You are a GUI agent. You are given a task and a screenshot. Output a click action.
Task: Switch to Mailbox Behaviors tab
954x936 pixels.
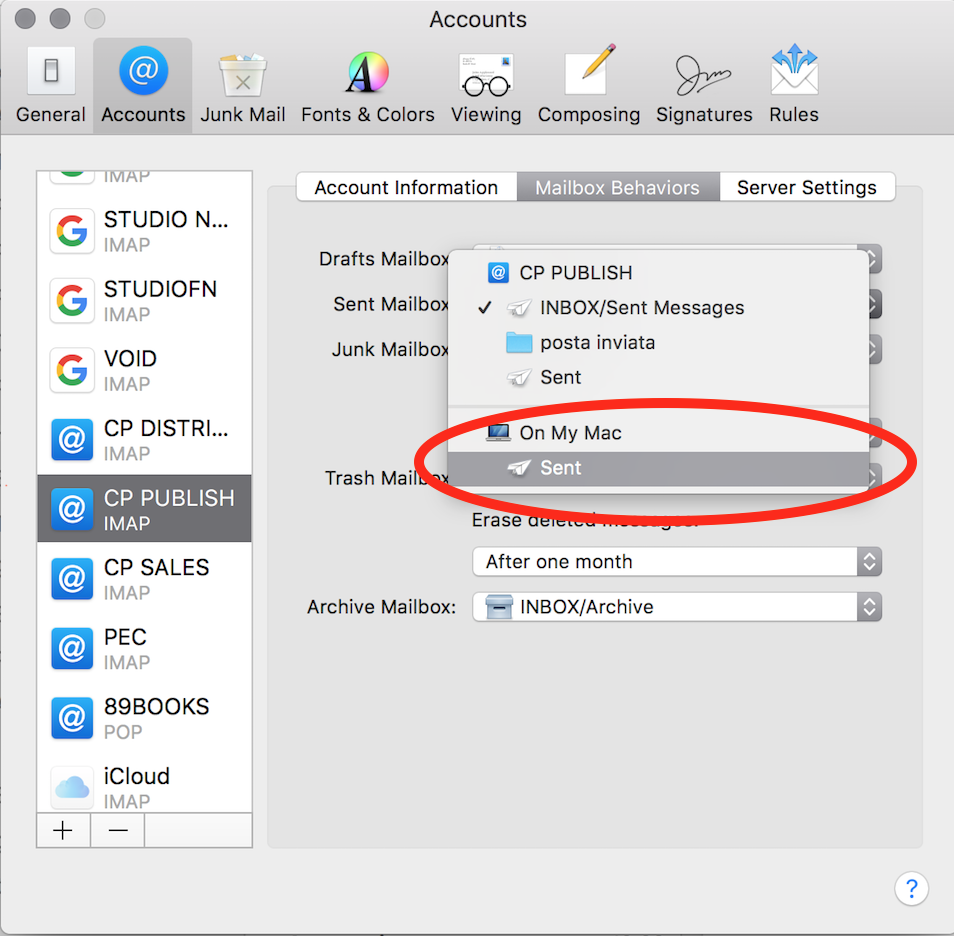[618, 187]
